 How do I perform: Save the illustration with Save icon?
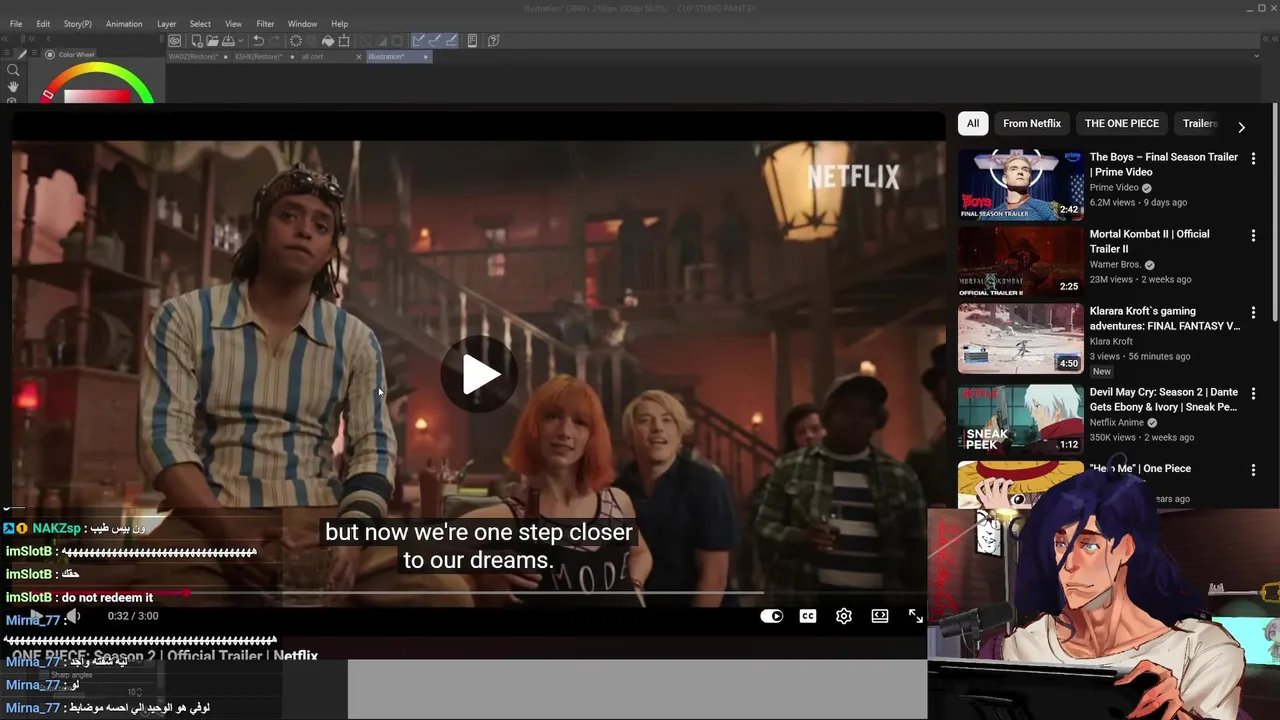click(228, 41)
